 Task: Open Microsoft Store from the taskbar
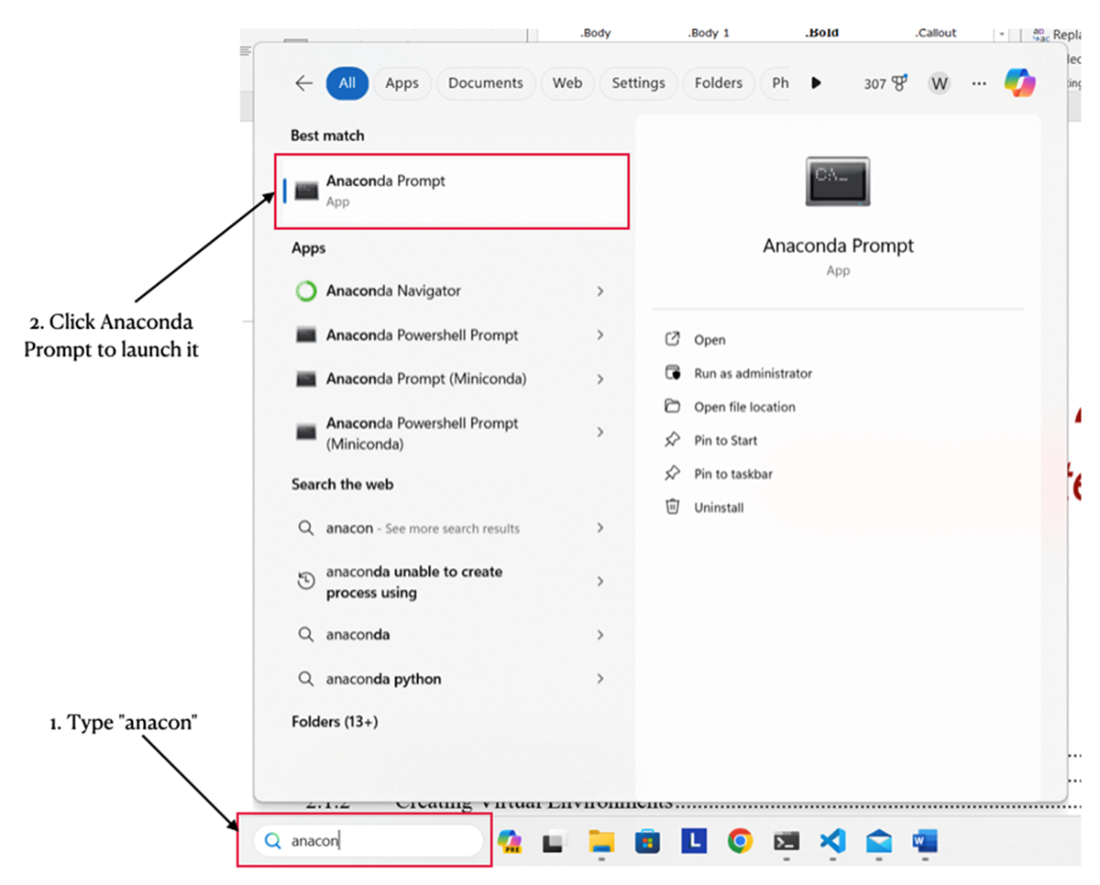[x=648, y=842]
